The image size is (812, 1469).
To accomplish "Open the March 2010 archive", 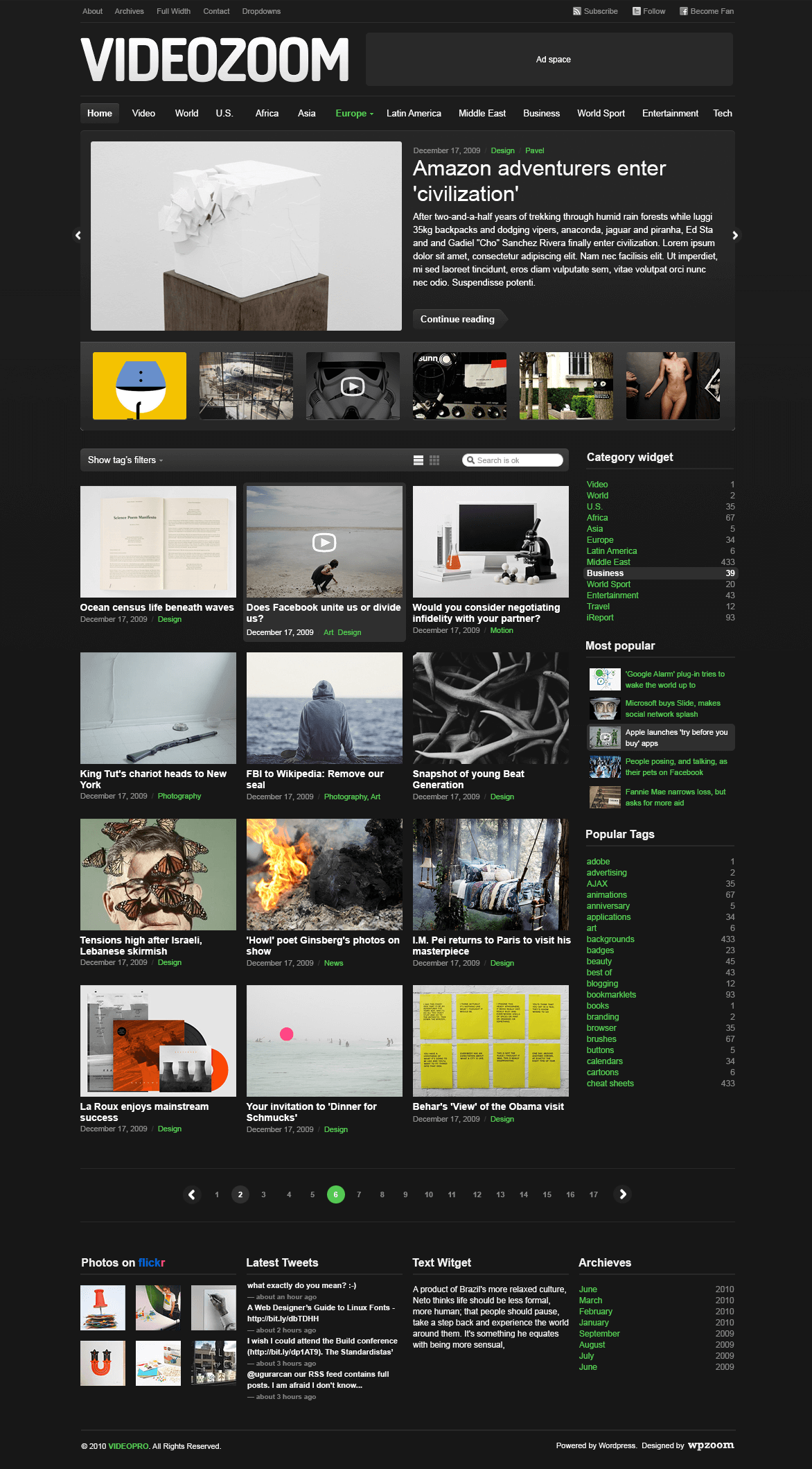I will 591,1301.
